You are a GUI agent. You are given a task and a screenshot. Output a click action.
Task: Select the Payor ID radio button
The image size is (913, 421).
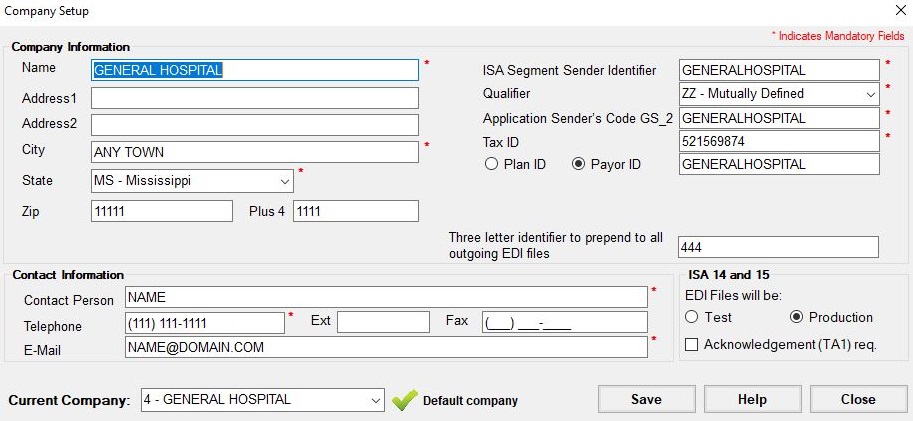coord(578,164)
